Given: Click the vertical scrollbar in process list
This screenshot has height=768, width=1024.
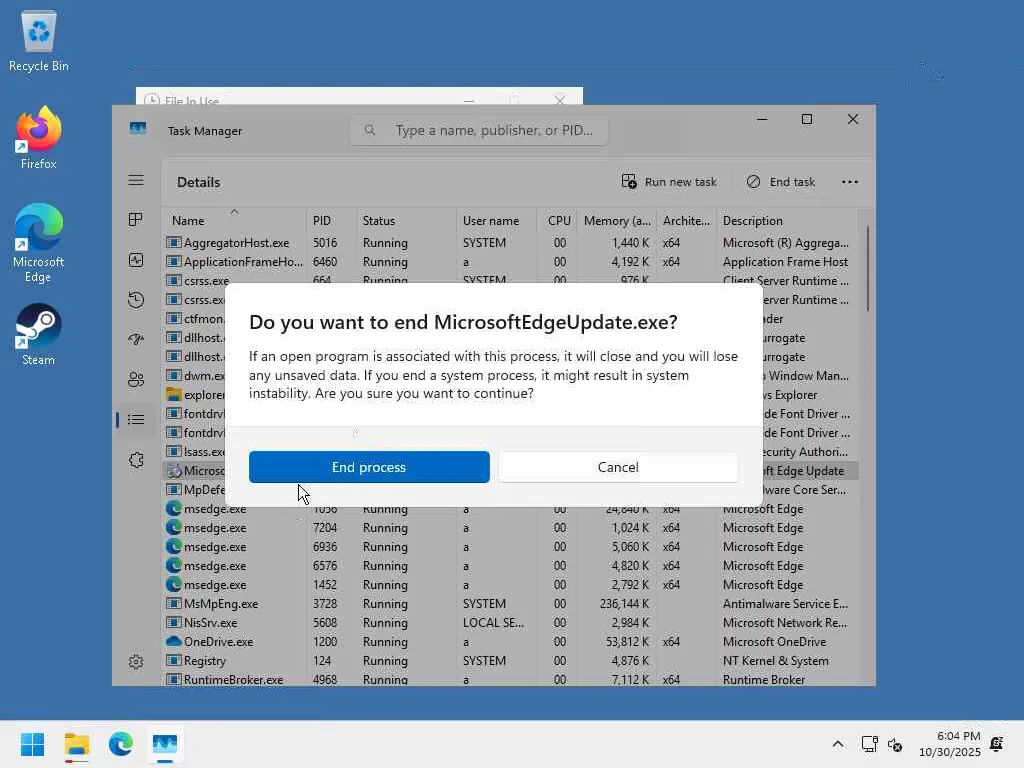Looking at the screenshot, I should click(867, 268).
